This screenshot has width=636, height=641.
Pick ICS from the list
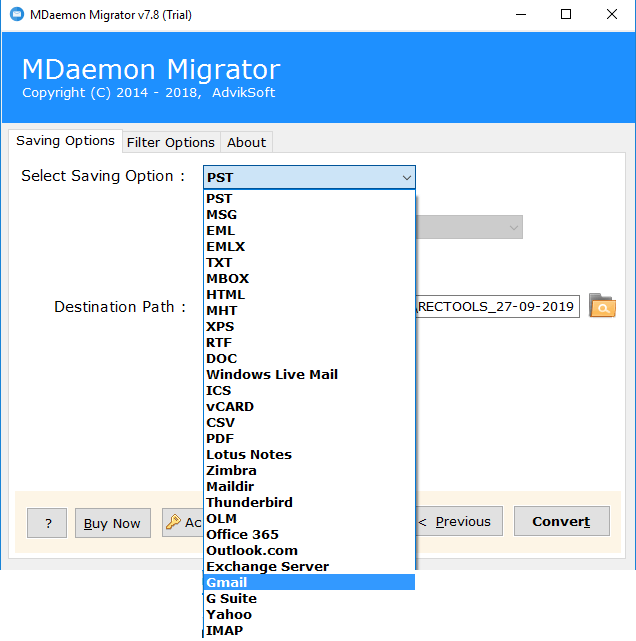309,390
